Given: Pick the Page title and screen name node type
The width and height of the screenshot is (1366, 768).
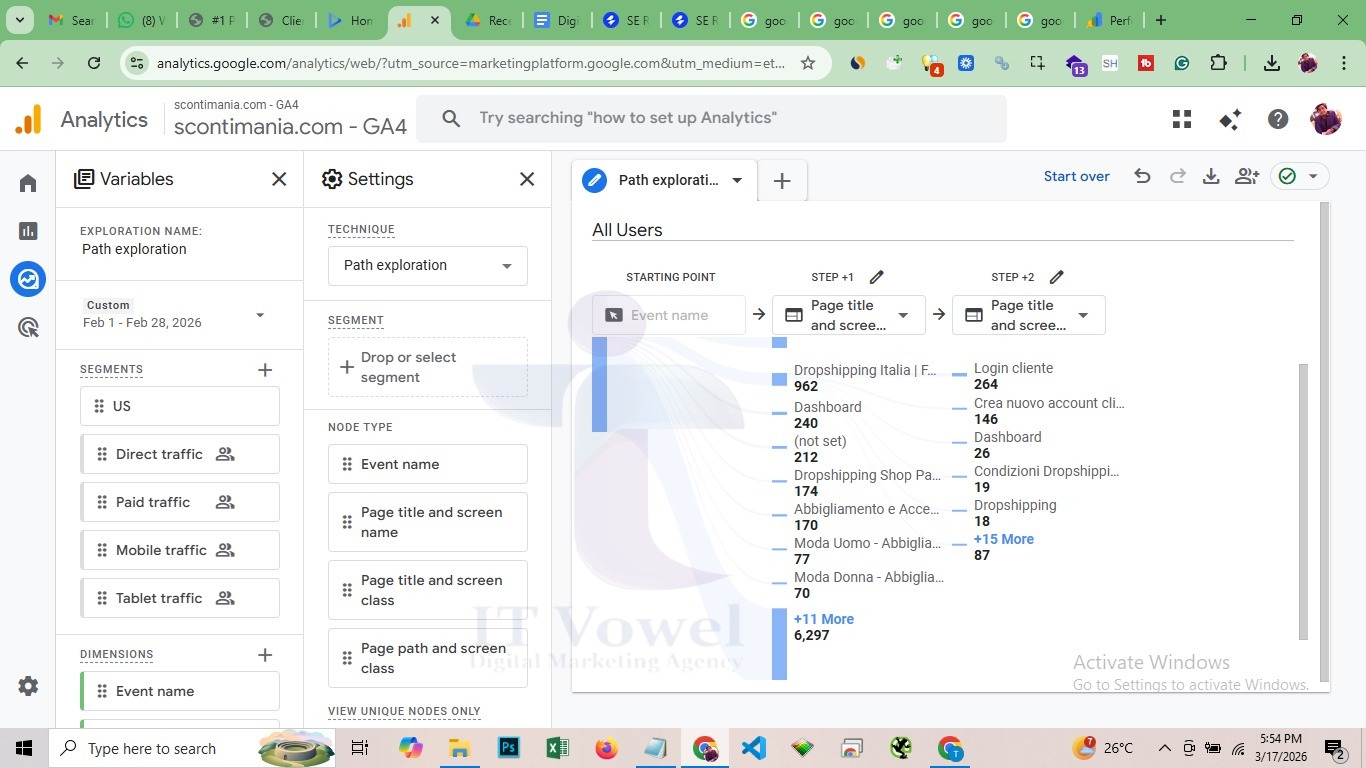Looking at the screenshot, I should point(428,522).
